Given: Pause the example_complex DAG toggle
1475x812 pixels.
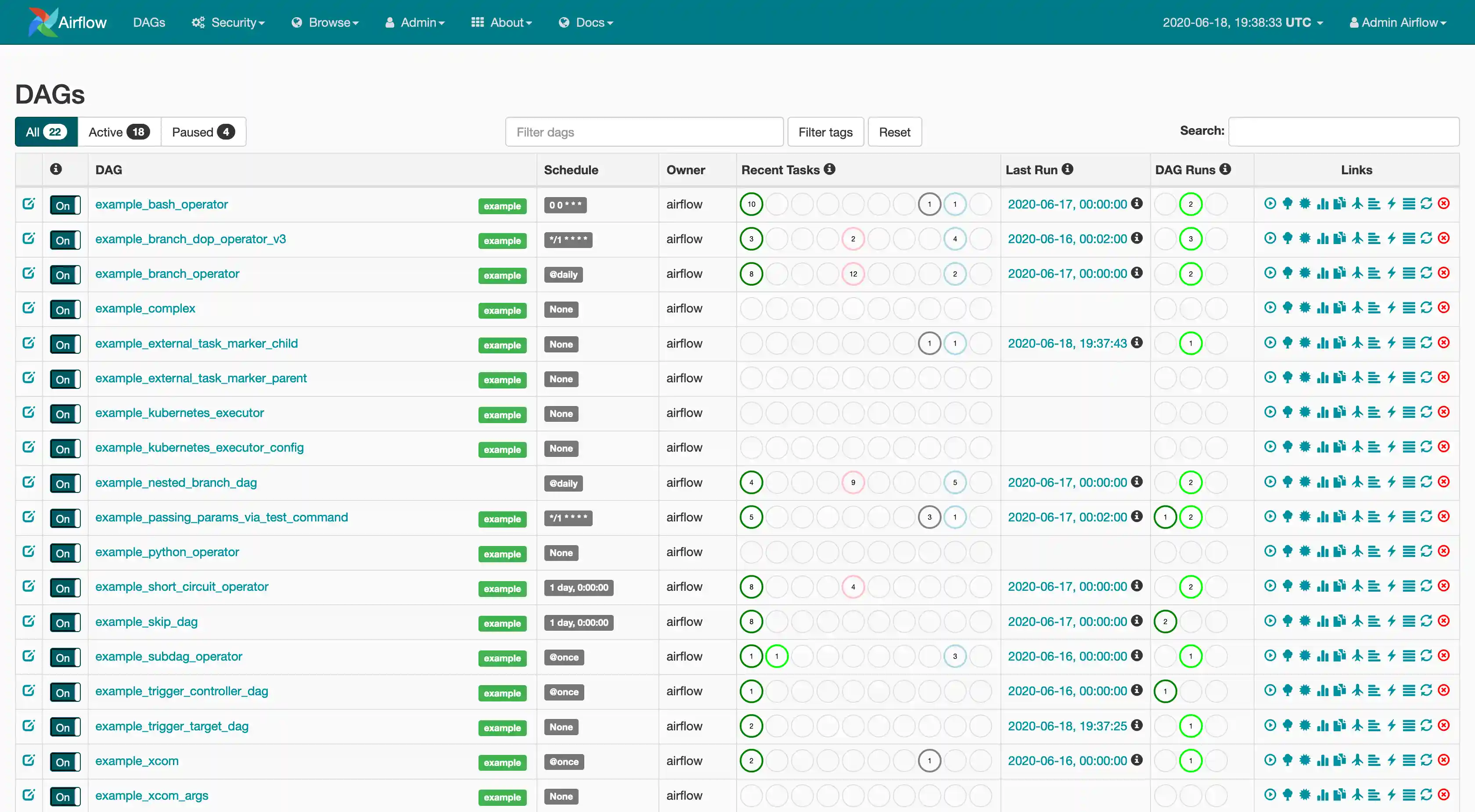Looking at the screenshot, I should [x=65, y=309].
